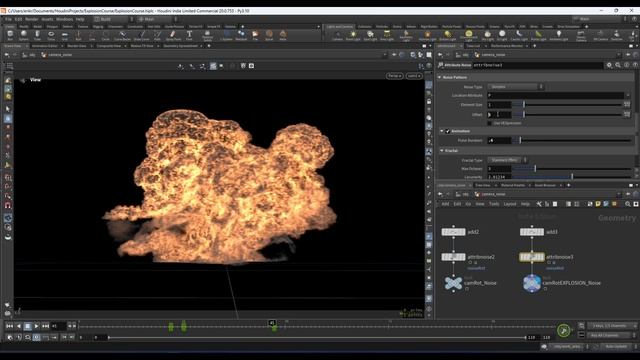Viewport: 640px width, 360px height.
Task: Collapse the Noise Pattern section
Action: 440,77
